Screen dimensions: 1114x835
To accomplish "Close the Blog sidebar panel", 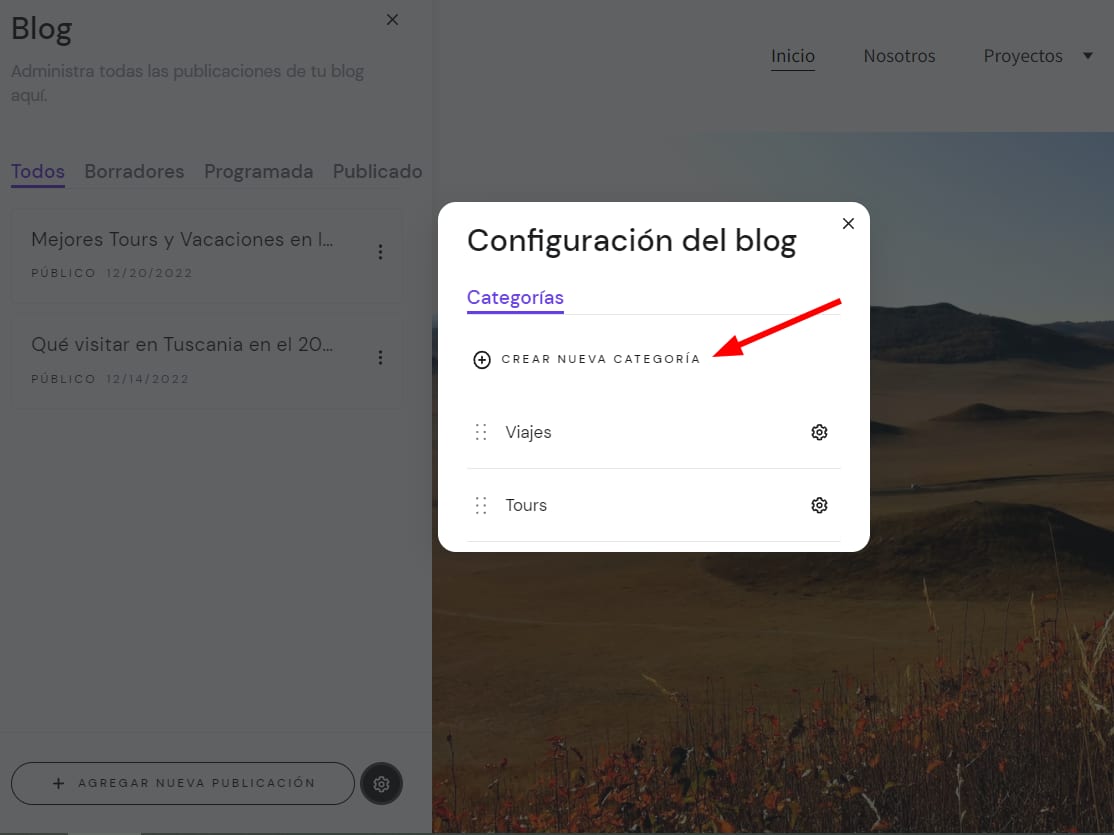I will click(x=392, y=20).
